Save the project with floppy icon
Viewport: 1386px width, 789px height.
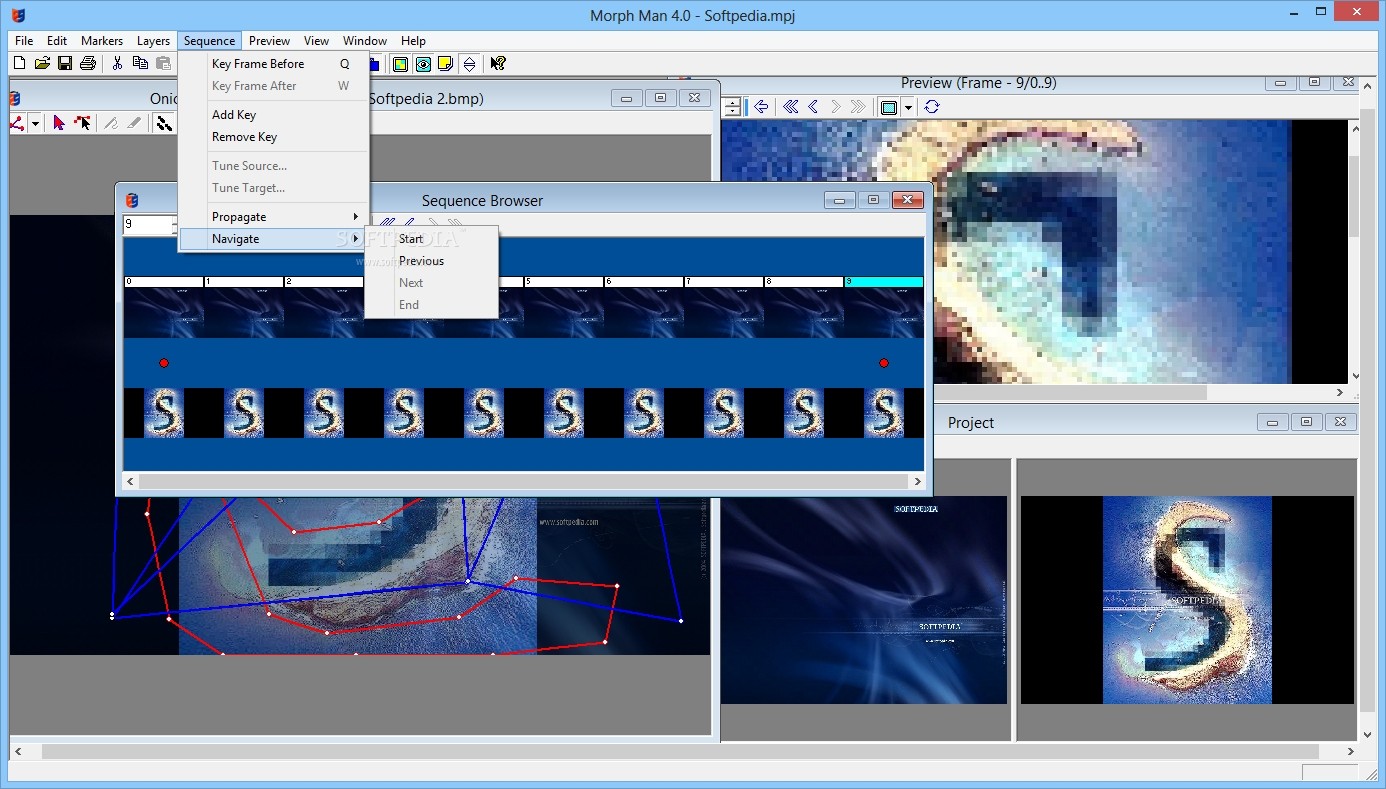click(65, 63)
